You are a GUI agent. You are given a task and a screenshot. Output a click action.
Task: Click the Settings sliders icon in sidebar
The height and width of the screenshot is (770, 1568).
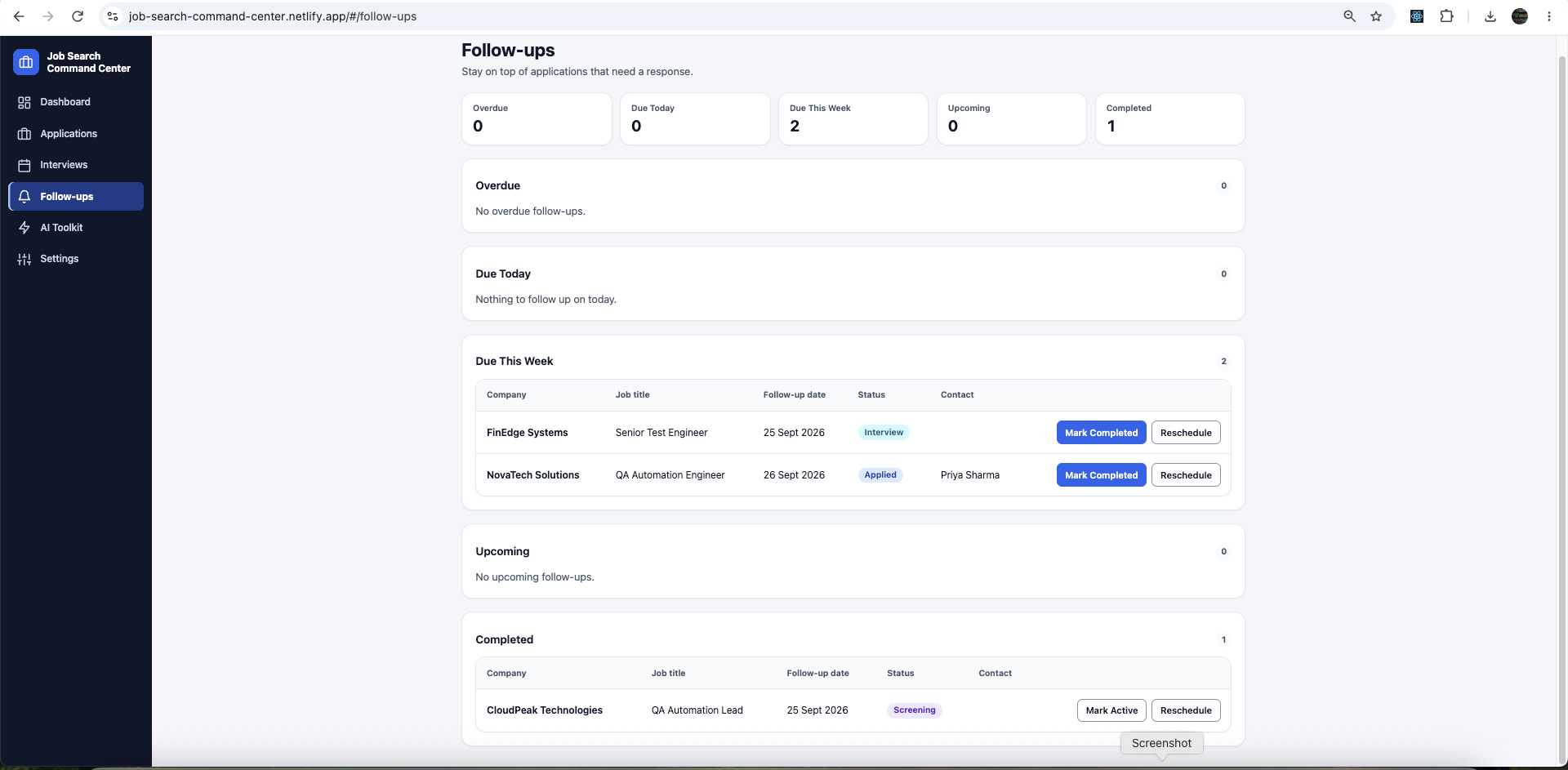pyautogui.click(x=24, y=259)
